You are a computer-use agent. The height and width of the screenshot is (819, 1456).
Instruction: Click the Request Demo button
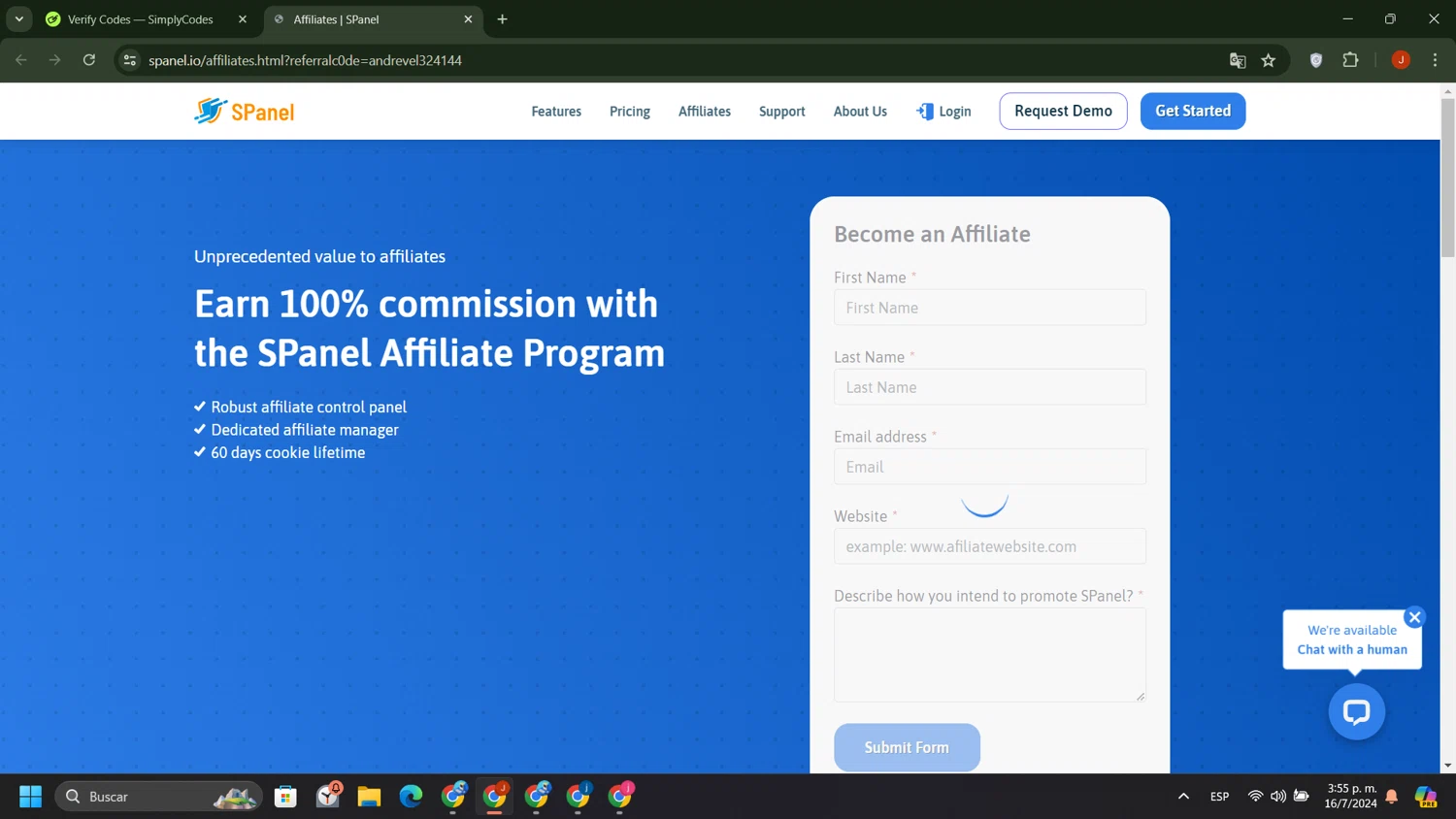click(x=1063, y=111)
